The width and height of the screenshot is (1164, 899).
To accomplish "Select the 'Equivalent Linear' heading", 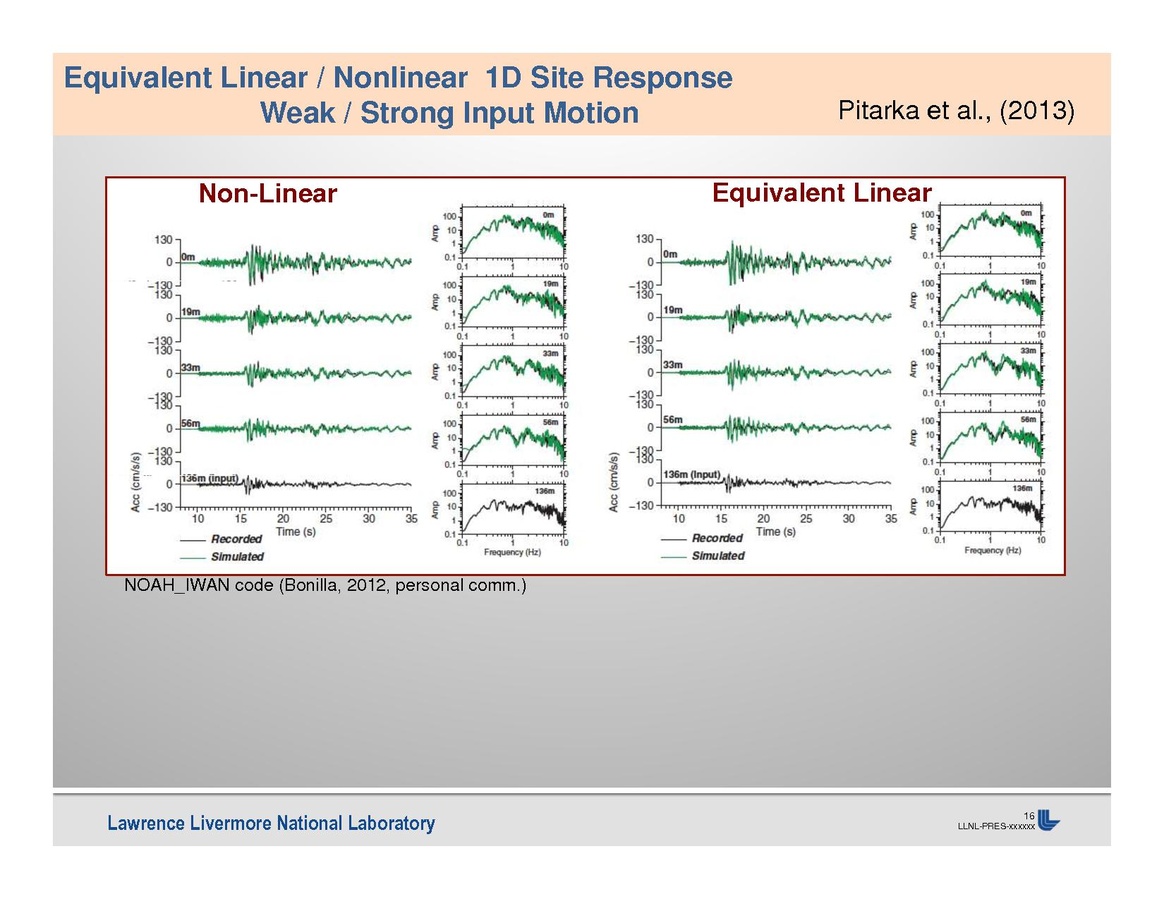I will 821,193.
